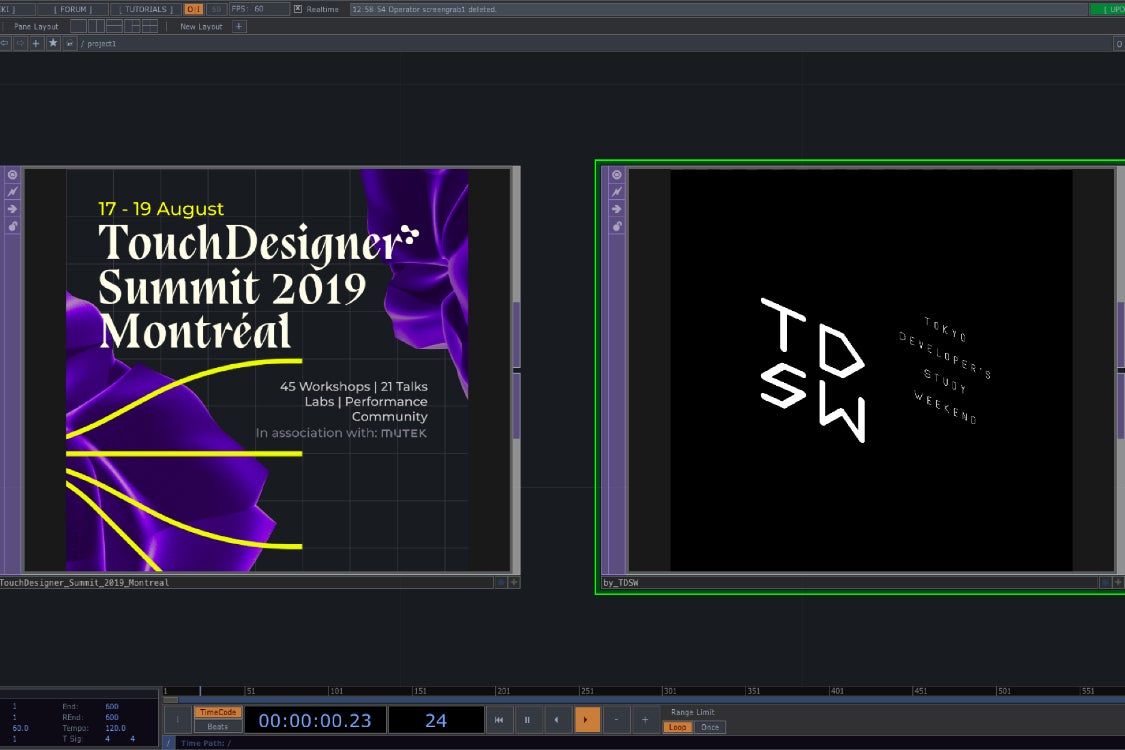This screenshot has width=1125, height=750.
Task: Expand TouchDesigner_Summit node with the plus button
Action: [514, 582]
